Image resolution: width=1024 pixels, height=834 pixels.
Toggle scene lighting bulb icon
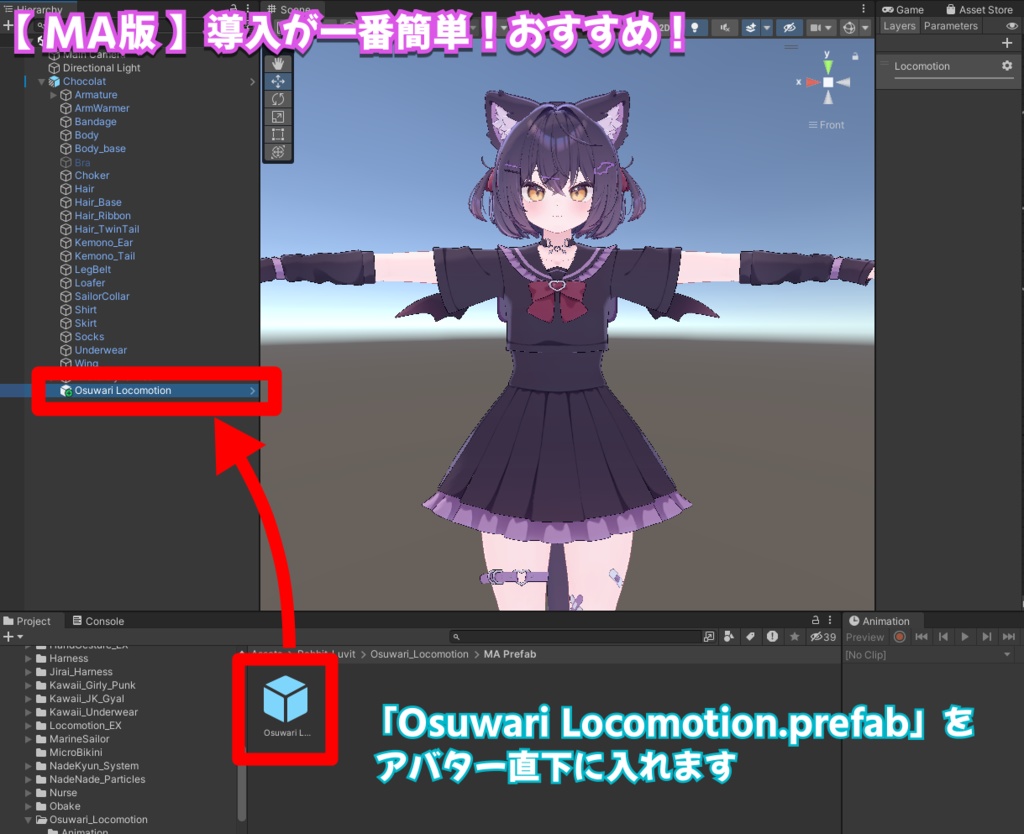click(695, 27)
